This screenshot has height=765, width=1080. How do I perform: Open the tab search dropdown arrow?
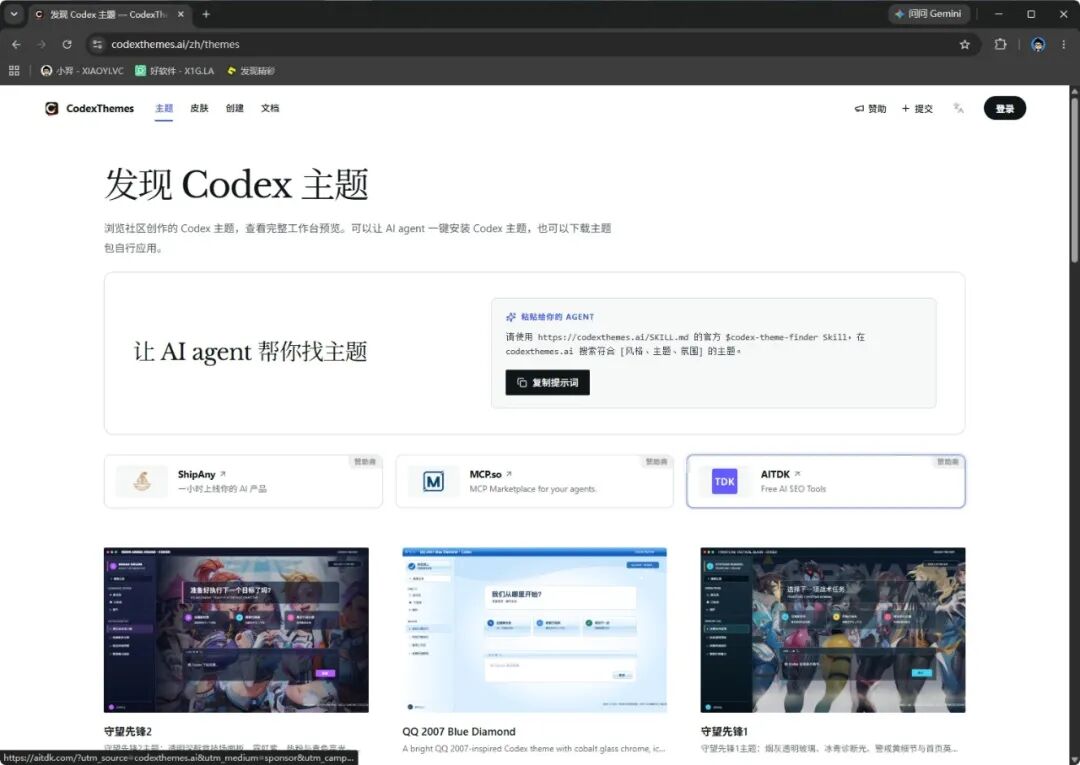coord(13,14)
